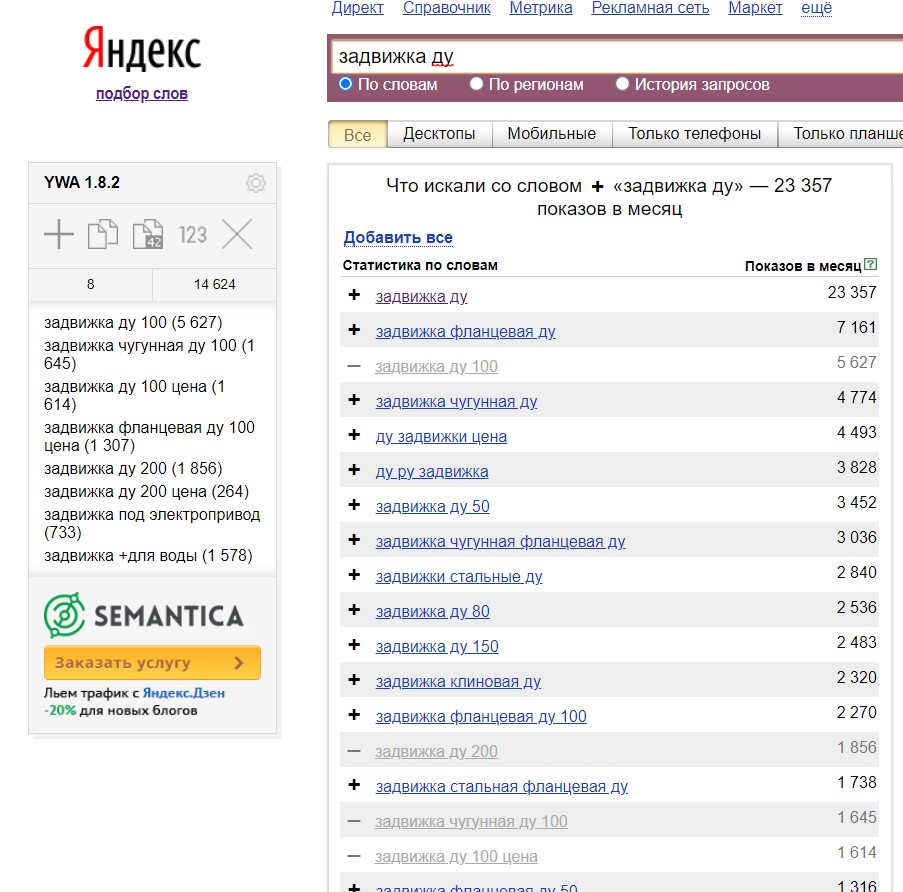The image size is (903, 892).
Task: Switch to the 'Все' tab
Action: pos(358,134)
